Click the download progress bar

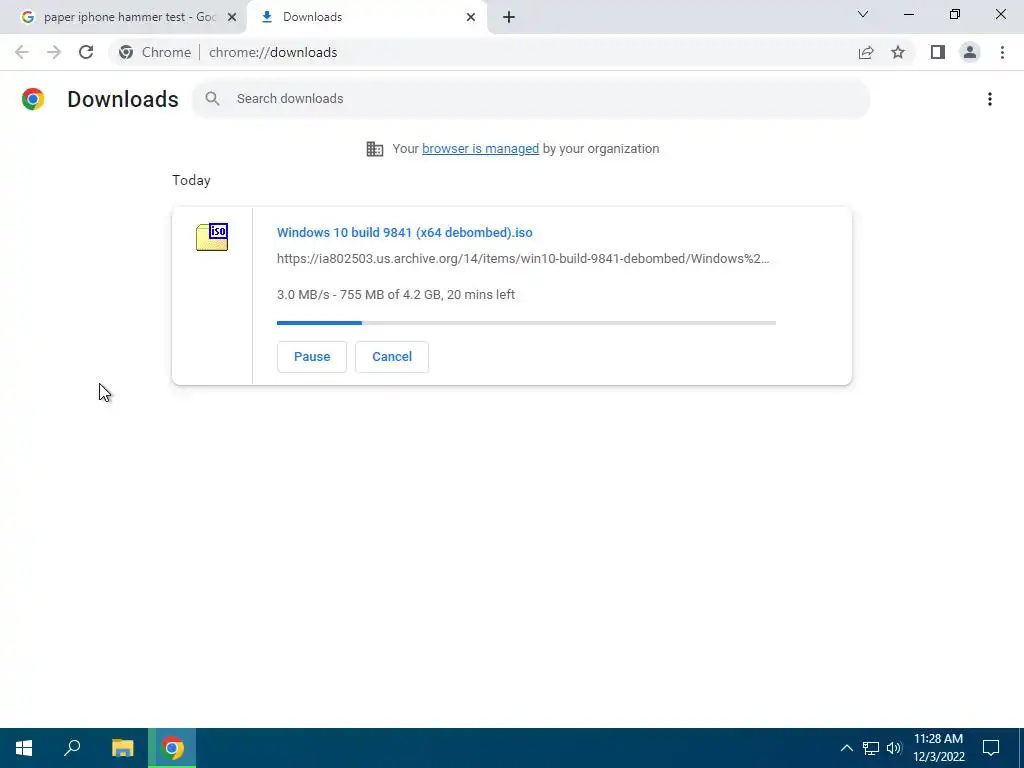tap(526, 323)
